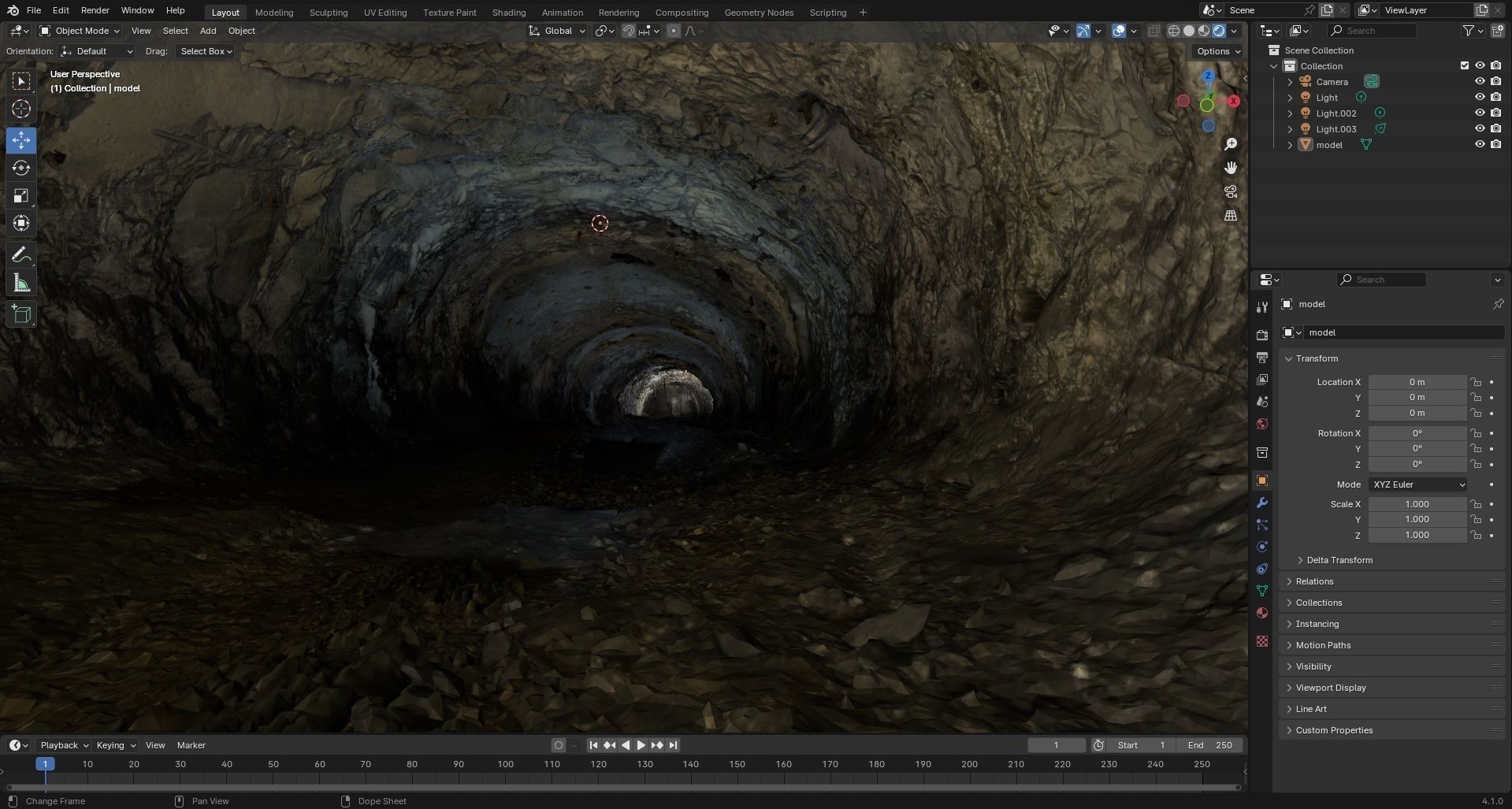Open the XYZ Euler rotation mode dropdown
The height and width of the screenshot is (809, 1512).
coord(1417,484)
